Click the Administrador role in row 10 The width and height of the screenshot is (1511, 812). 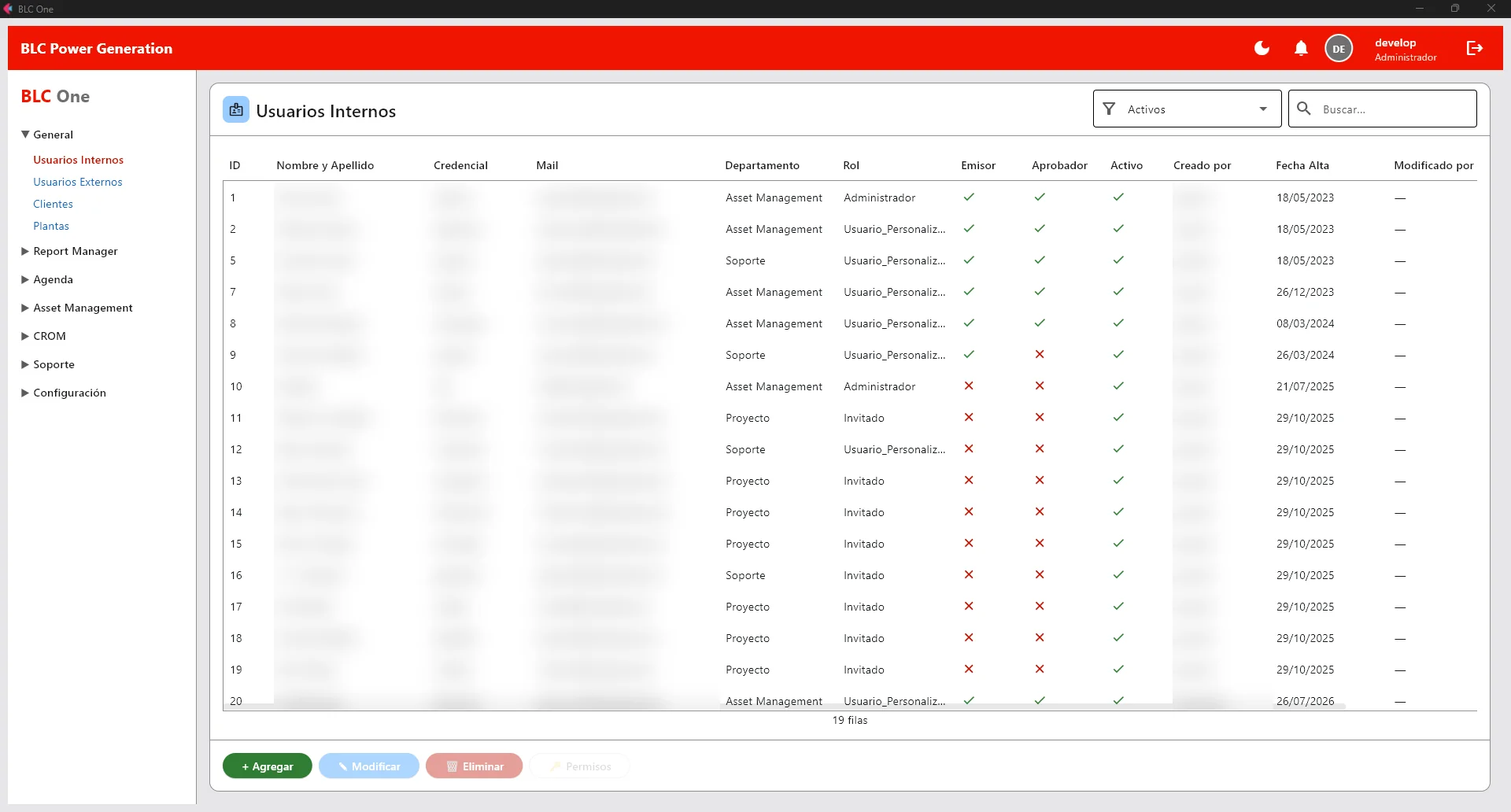coord(879,386)
